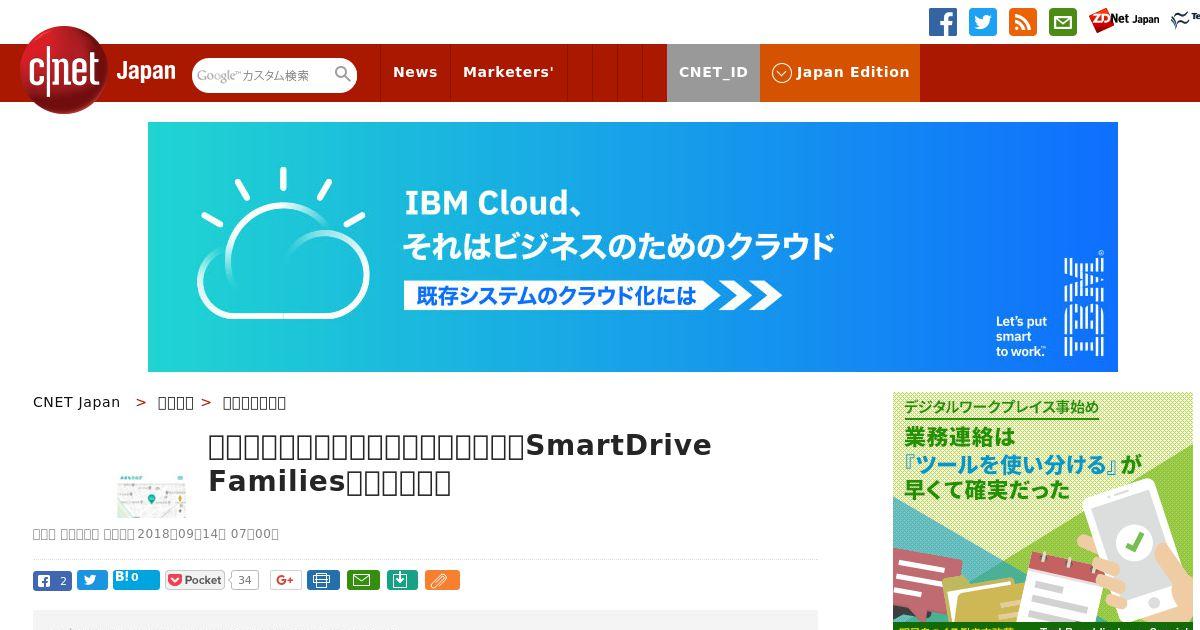Click the teal download icon
This screenshot has width=1200, height=630.
pos(402,580)
